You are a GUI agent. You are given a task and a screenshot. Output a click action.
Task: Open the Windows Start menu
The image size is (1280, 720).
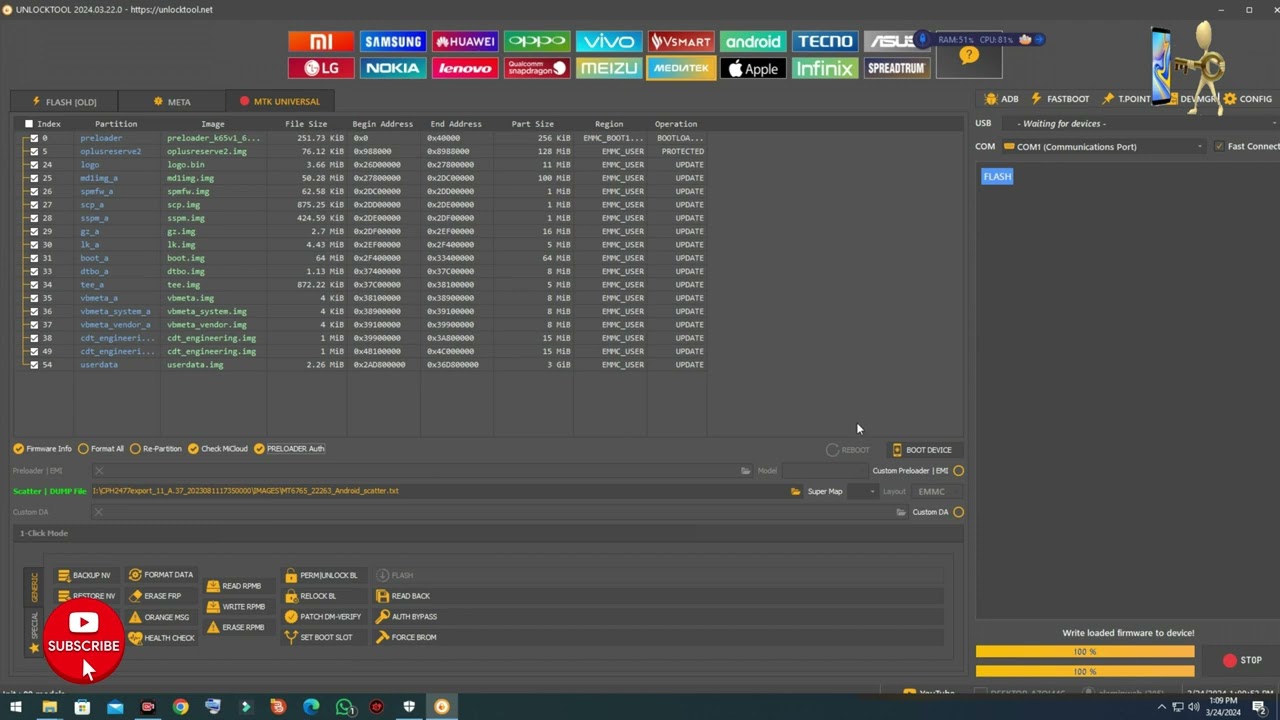pyautogui.click(x=16, y=707)
